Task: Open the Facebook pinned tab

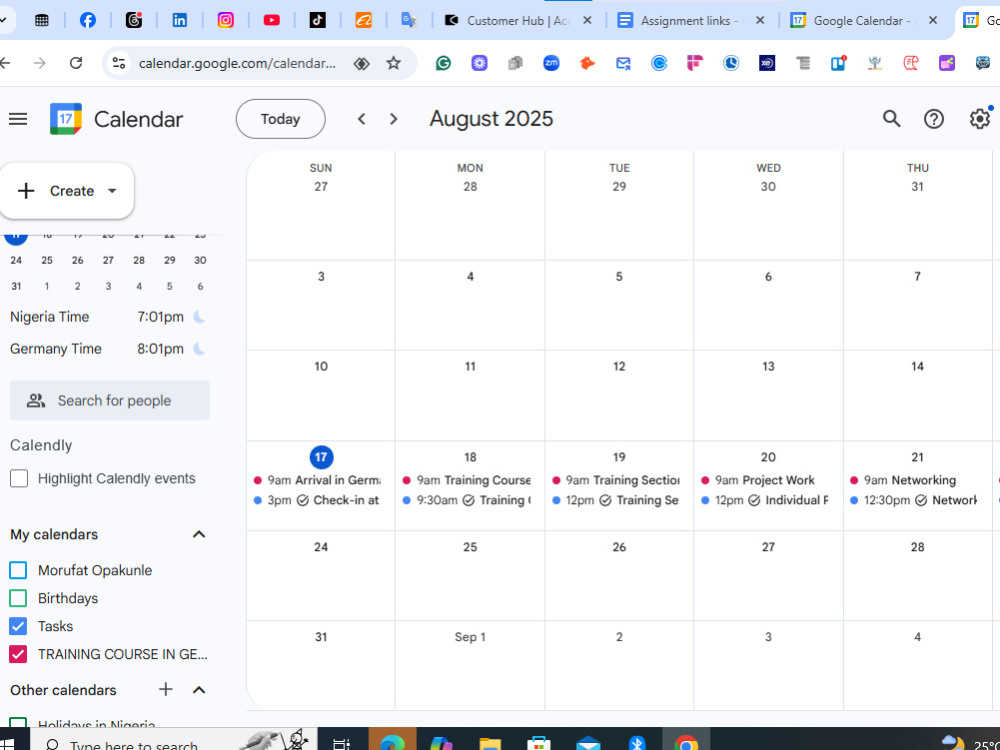Action: 87,20
